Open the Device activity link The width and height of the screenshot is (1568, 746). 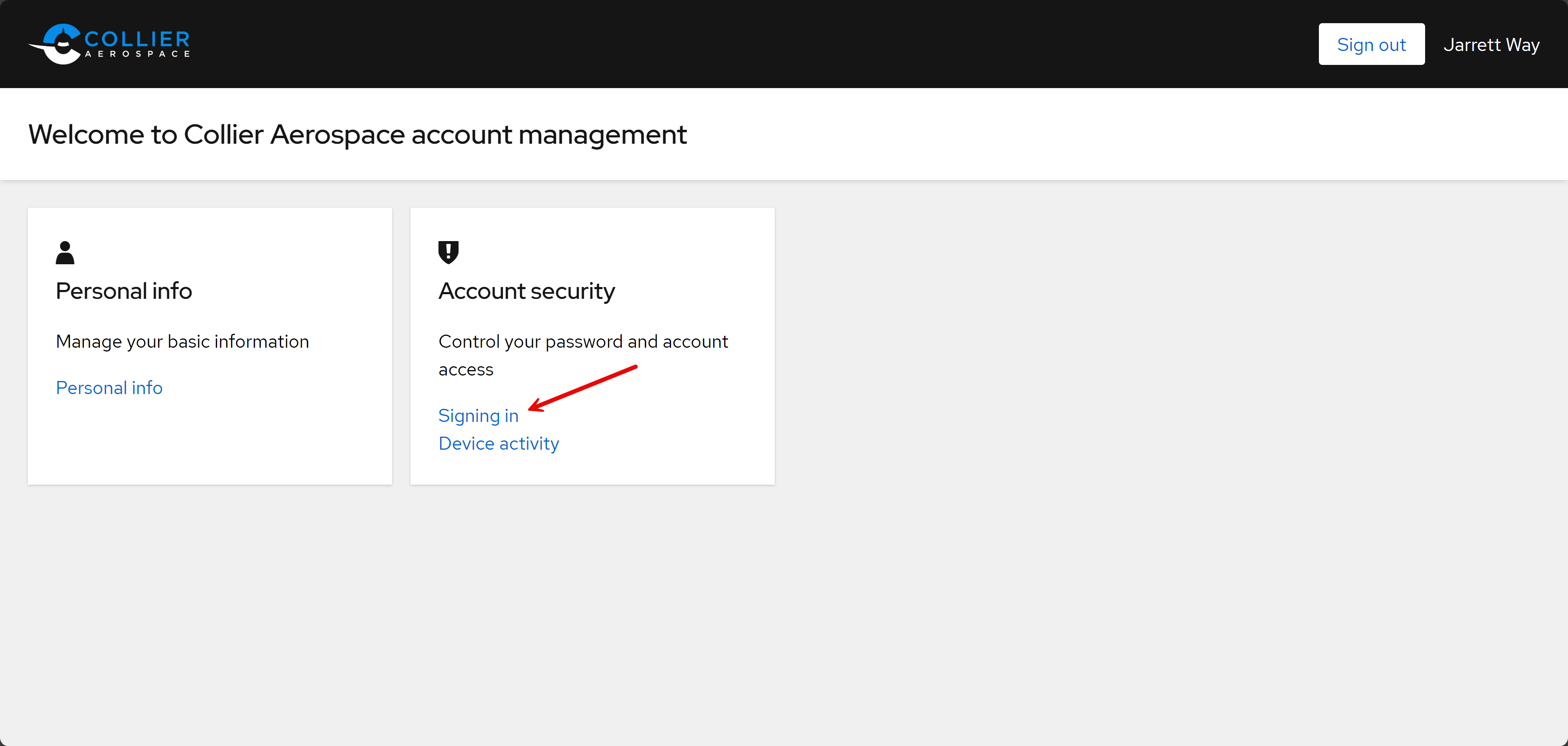(x=499, y=443)
